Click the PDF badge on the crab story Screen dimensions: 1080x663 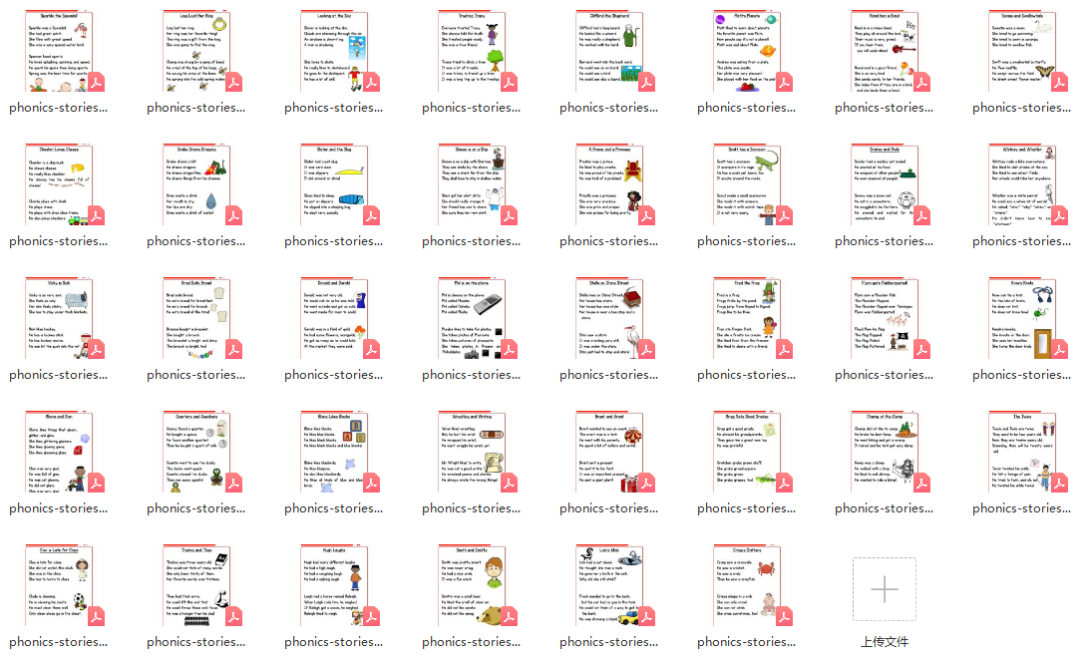[784, 616]
